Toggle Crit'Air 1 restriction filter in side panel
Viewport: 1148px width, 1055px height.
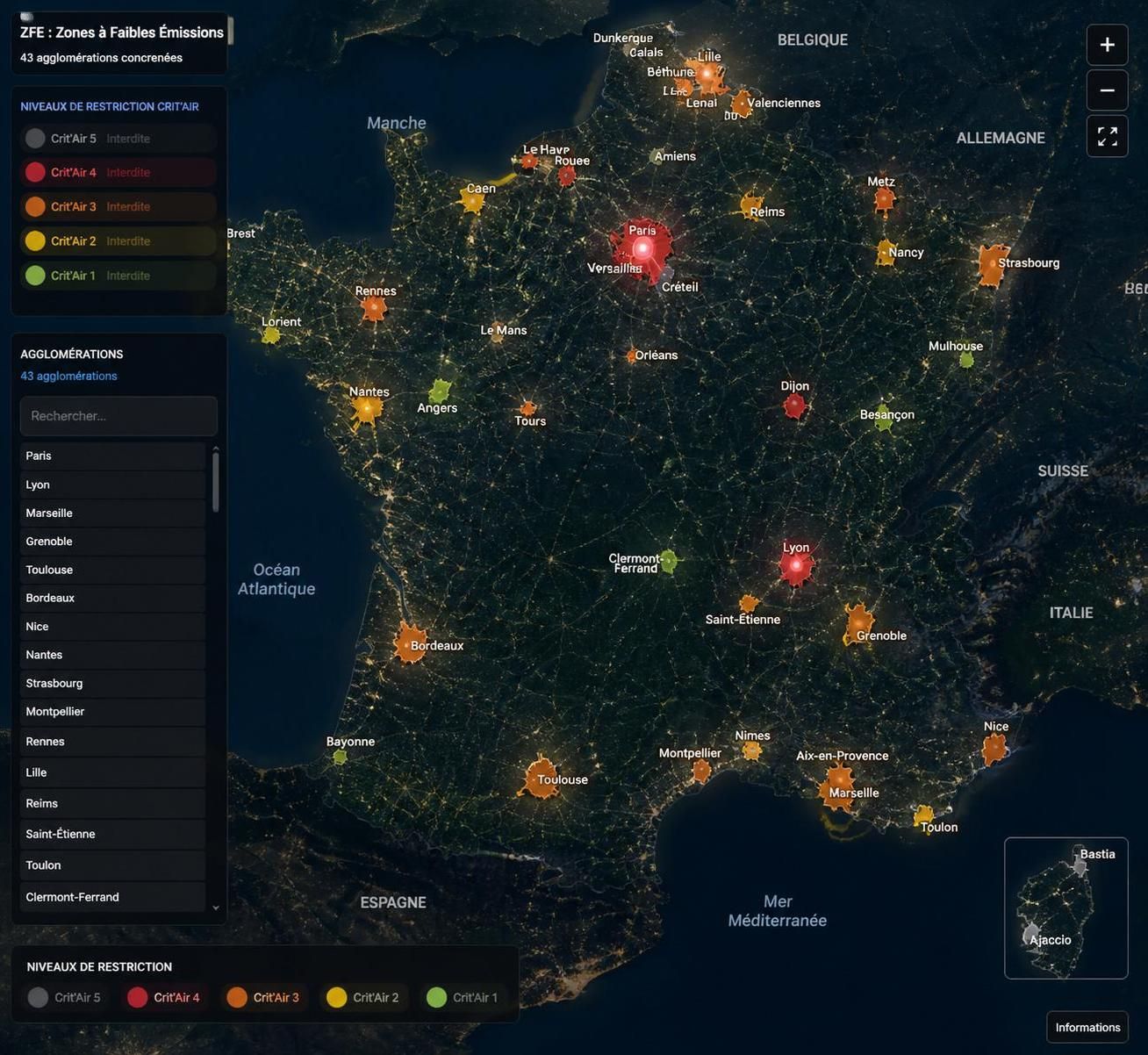click(118, 276)
